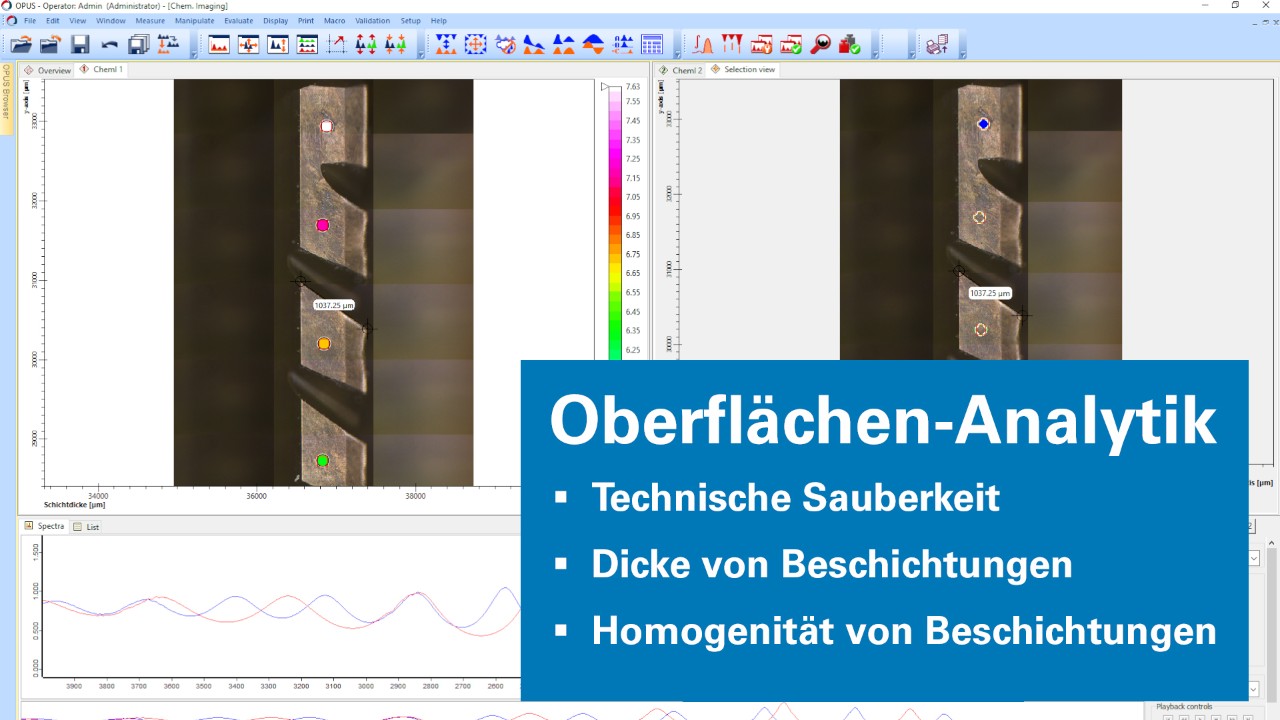Click the red weights with green check icon
Image resolution: width=1280 pixels, height=720 pixels.
click(850, 44)
